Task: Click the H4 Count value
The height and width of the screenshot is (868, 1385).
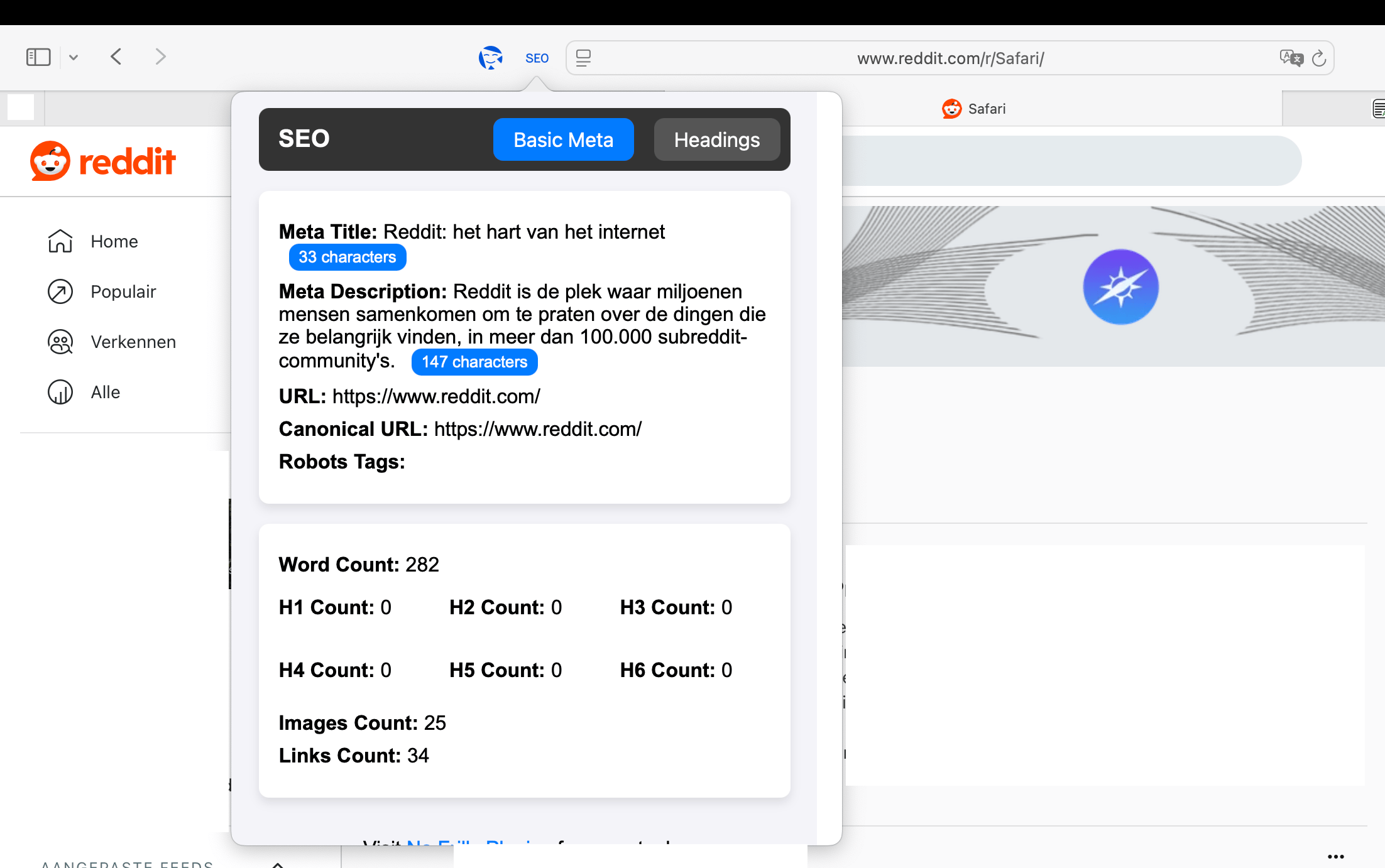Action: pos(386,670)
